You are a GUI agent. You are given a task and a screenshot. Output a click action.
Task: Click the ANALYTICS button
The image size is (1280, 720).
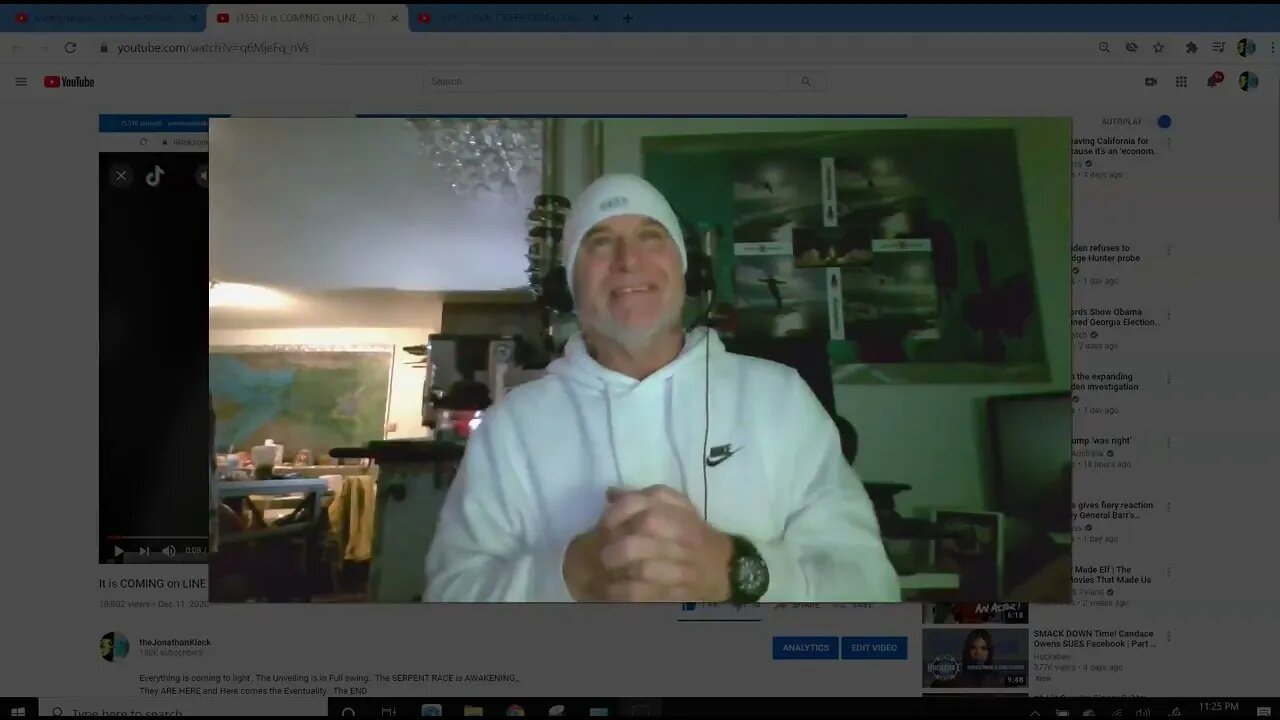[x=805, y=648]
